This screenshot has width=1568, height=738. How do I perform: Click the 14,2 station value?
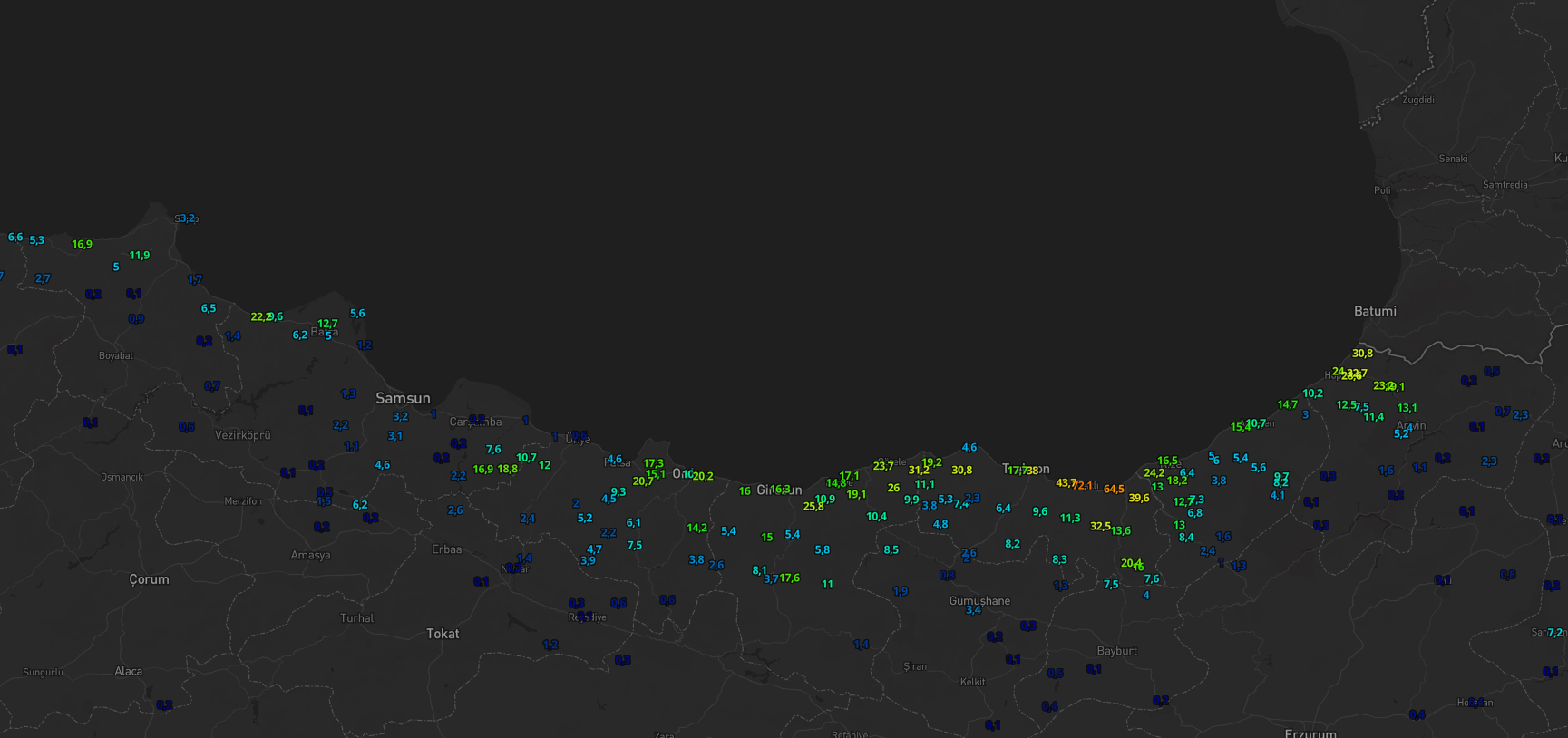[696, 528]
